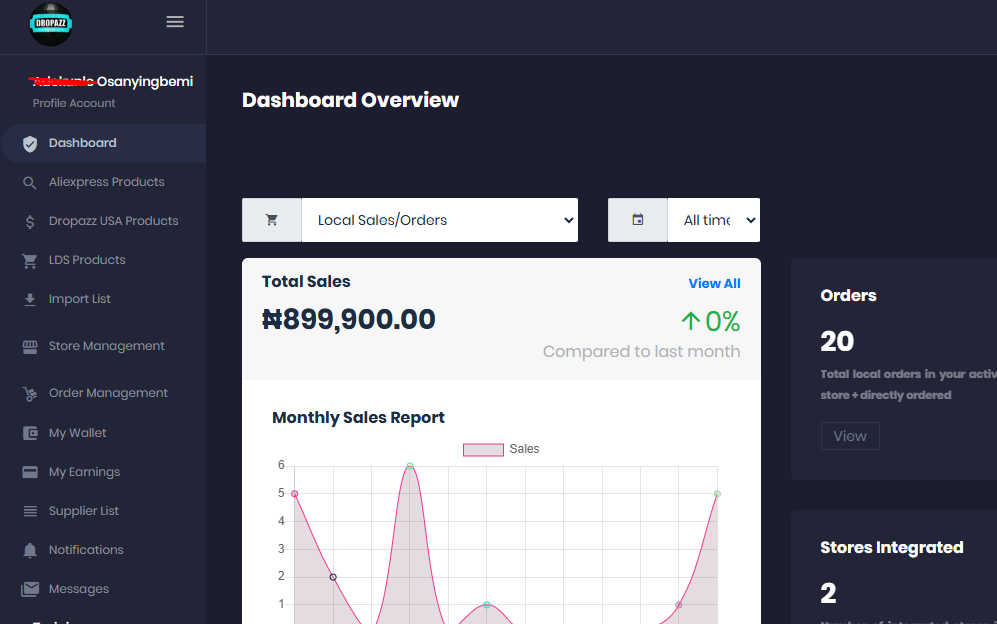Click the Messages envelope icon
Image resolution: width=997 pixels, height=624 pixels.
[x=30, y=590]
